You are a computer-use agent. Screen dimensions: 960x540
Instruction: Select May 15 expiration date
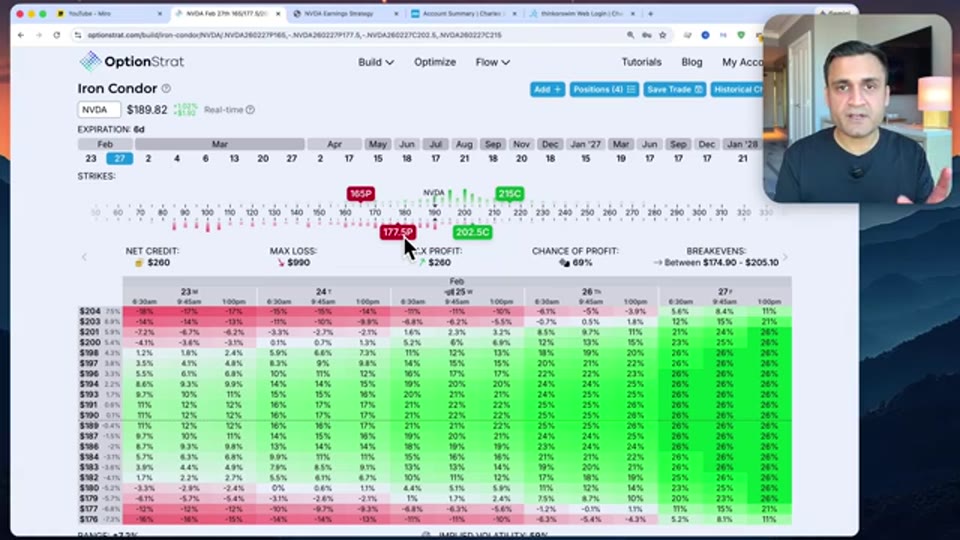[x=378, y=159]
